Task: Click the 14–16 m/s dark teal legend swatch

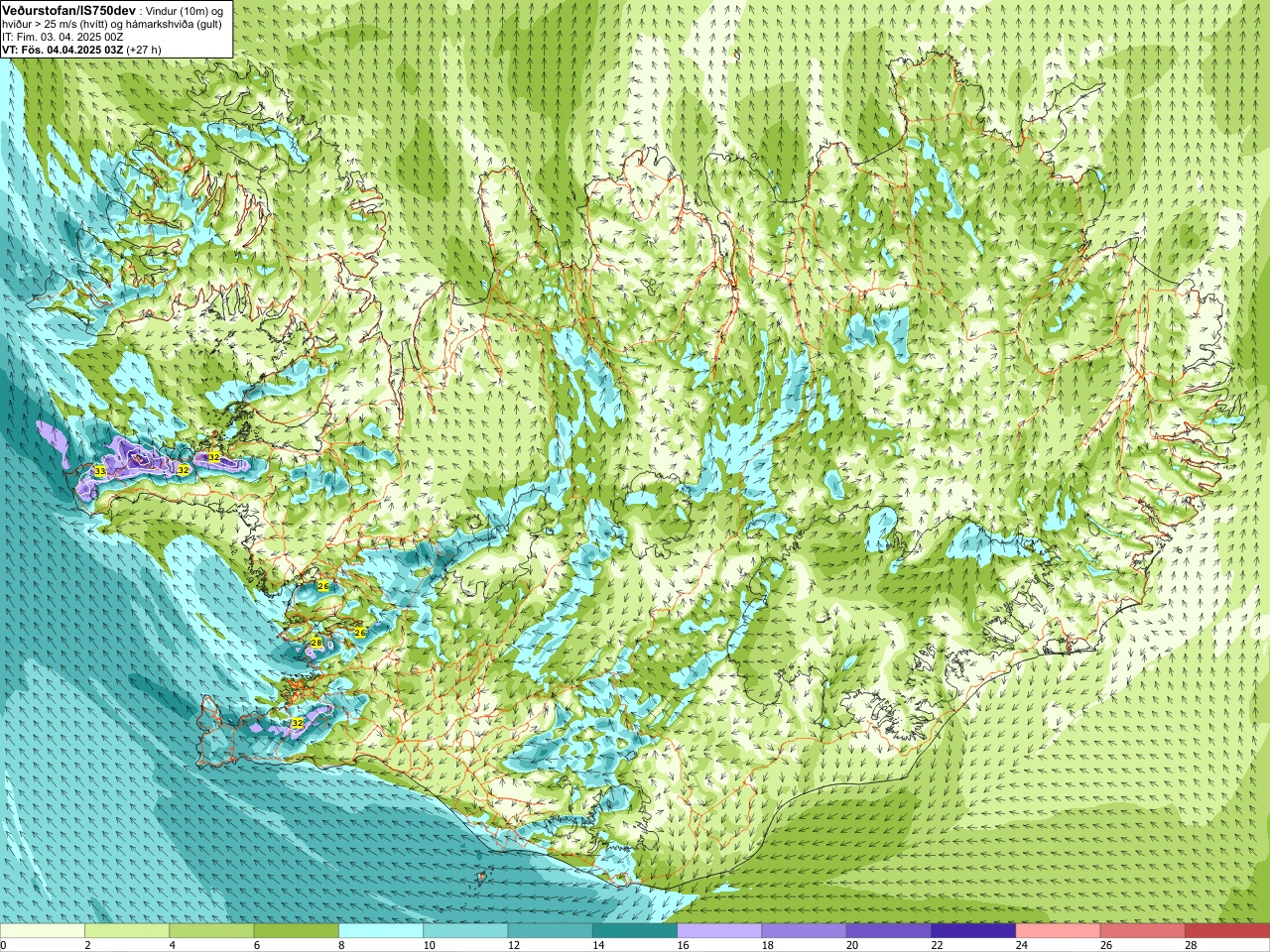Action: pos(635,931)
